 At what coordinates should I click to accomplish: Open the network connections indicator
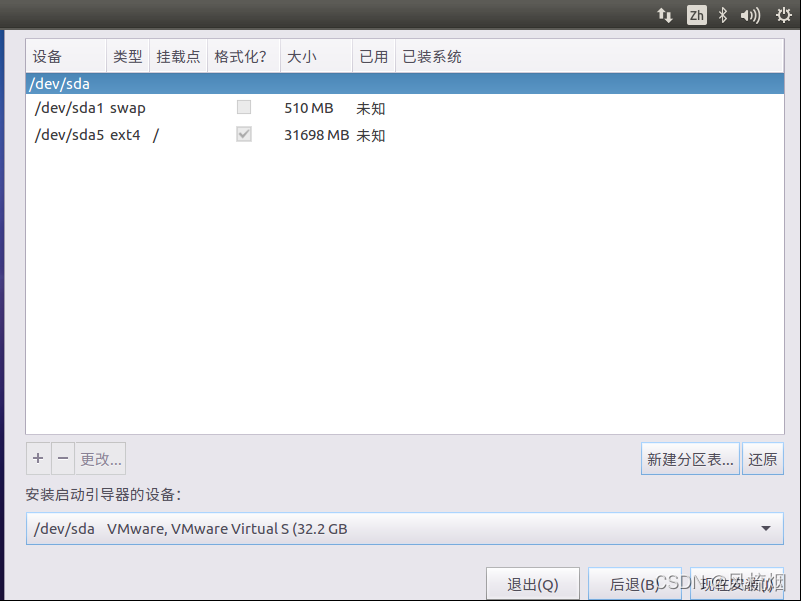665,15
